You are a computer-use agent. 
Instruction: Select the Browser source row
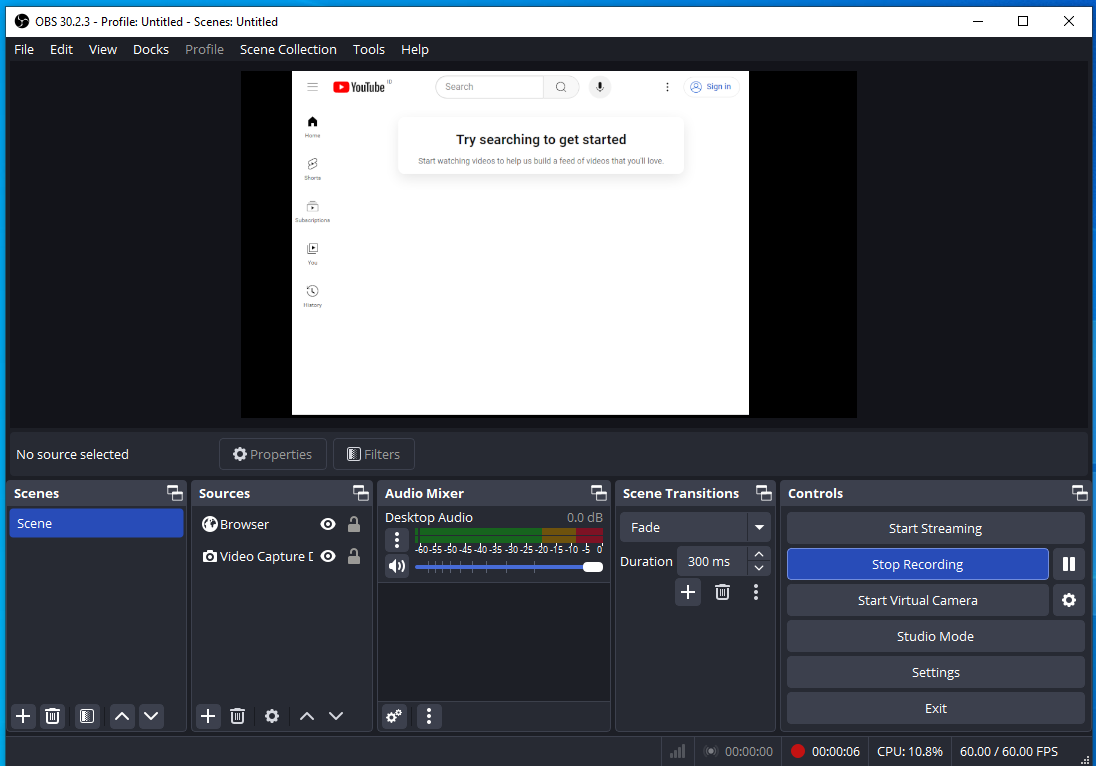pos(282,524)
